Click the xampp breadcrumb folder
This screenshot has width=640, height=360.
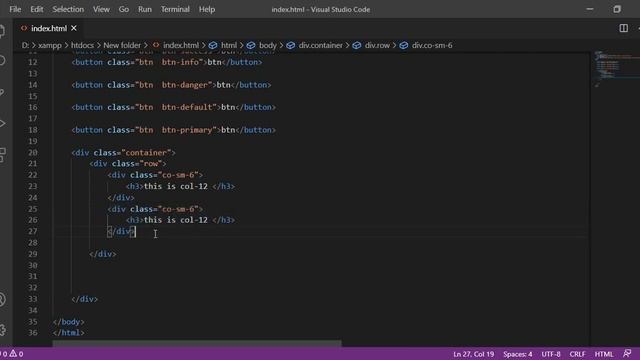[50, 45]
